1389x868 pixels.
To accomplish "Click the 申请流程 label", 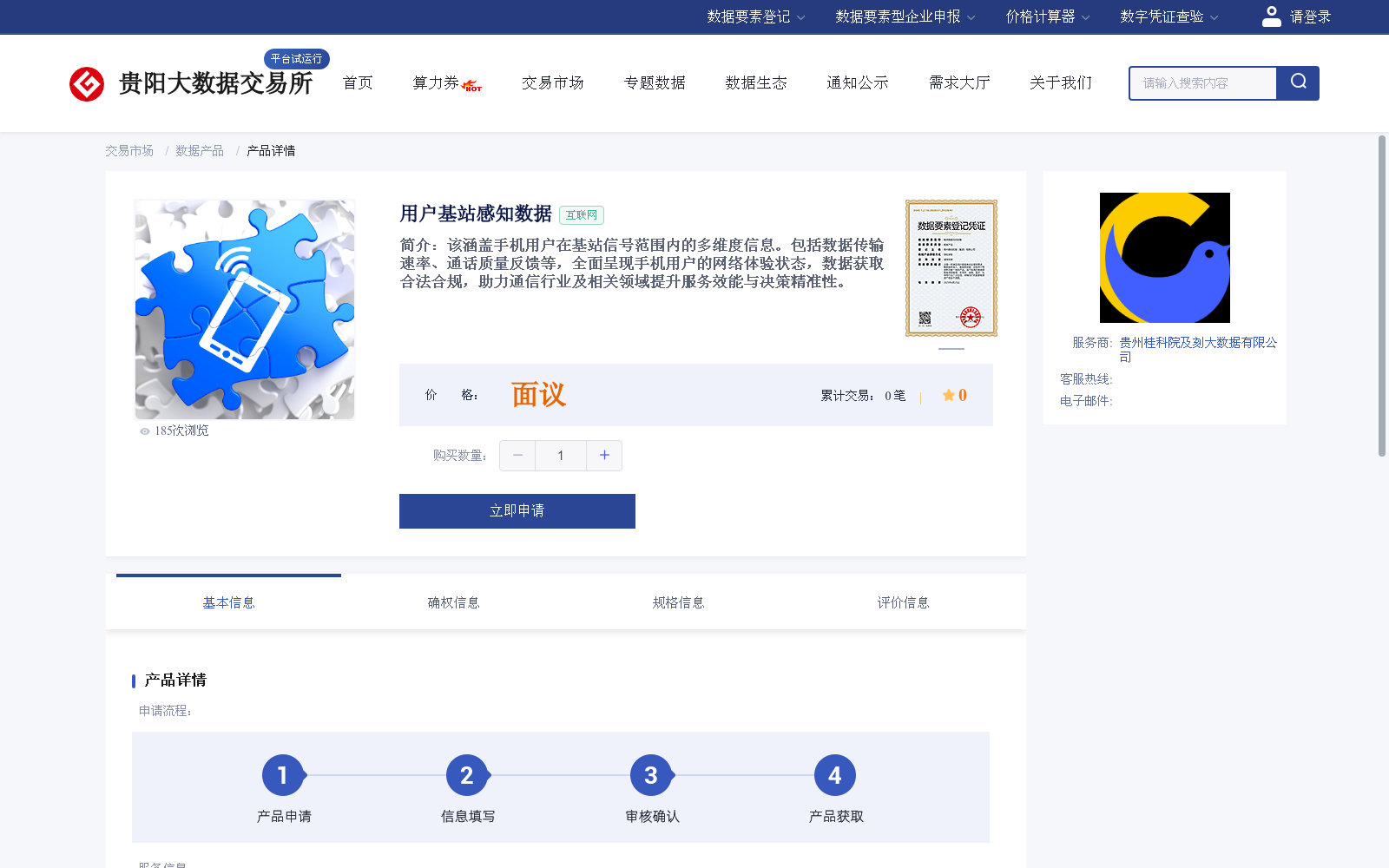I will pos(166,711).
